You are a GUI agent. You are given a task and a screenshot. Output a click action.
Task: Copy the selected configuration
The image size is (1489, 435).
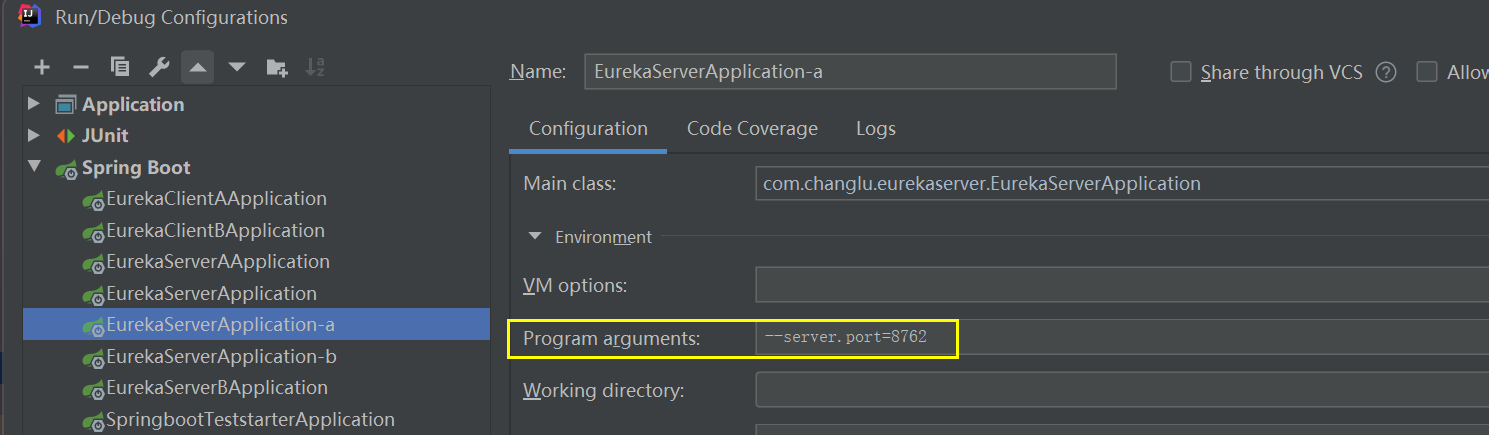tap(120, 67)
